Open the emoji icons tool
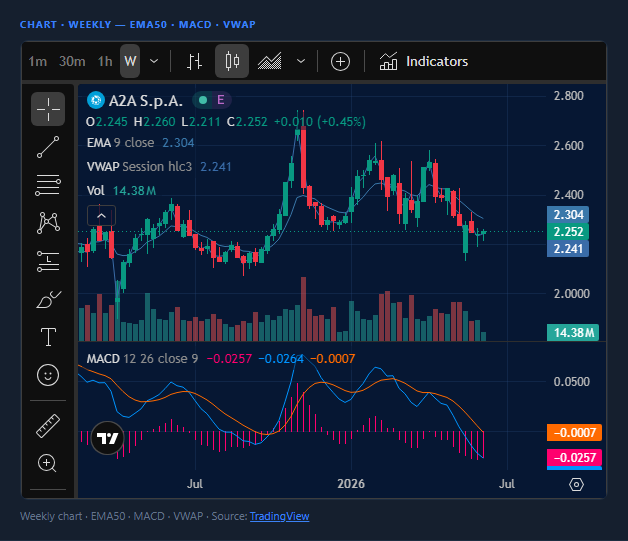This screenshot has height=541, width=628. coord(48,375)
